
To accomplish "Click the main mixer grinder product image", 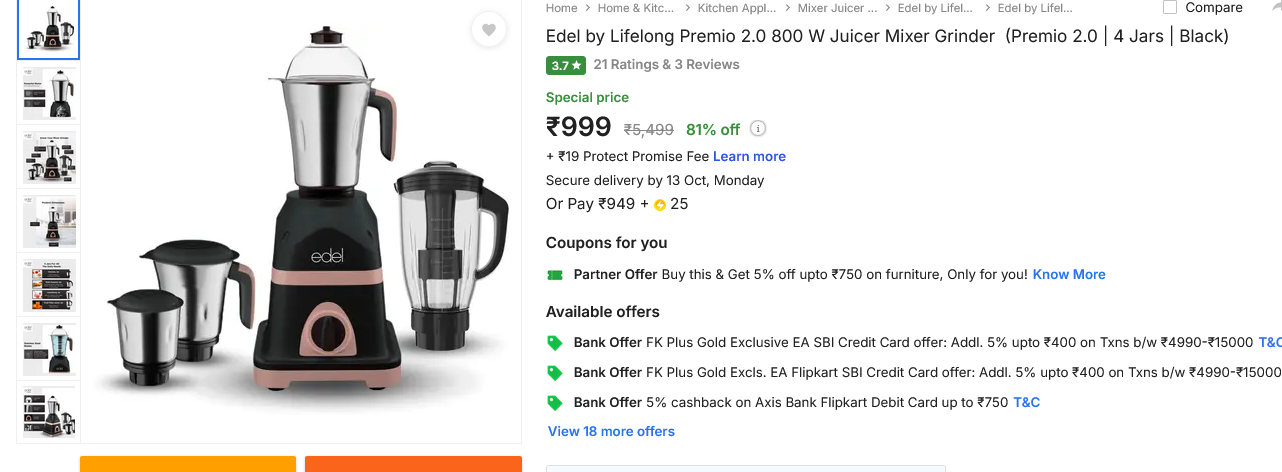I will [300, 220].
